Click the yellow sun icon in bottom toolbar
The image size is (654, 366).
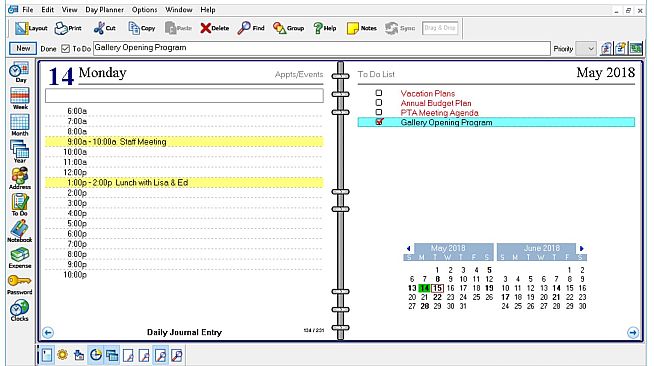[63, 355]
